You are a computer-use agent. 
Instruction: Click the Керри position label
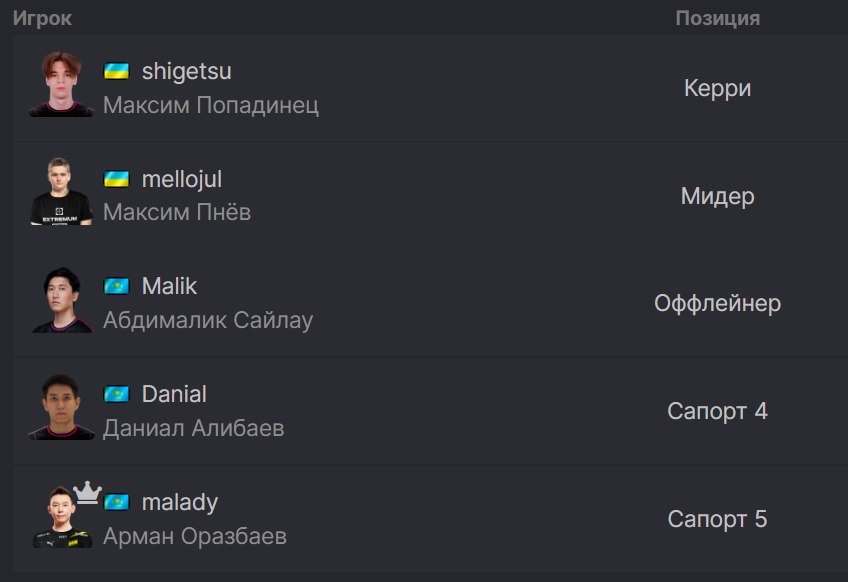pos(718,88)
